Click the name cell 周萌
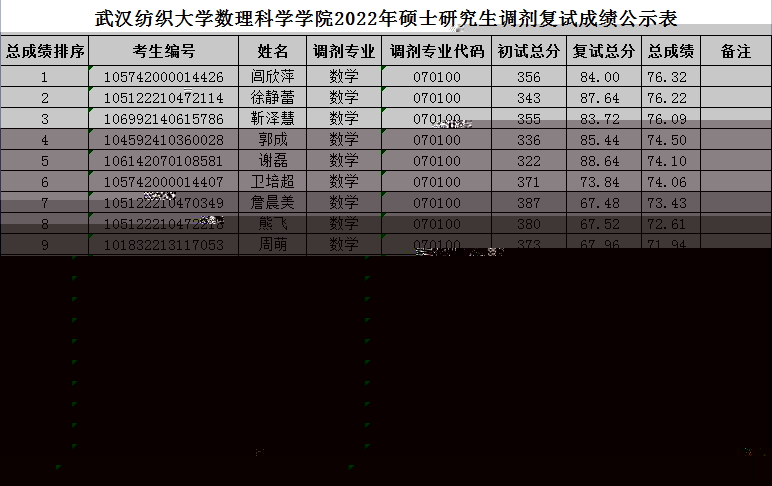This screenshot has height=486, width=772. click(272, 245)
